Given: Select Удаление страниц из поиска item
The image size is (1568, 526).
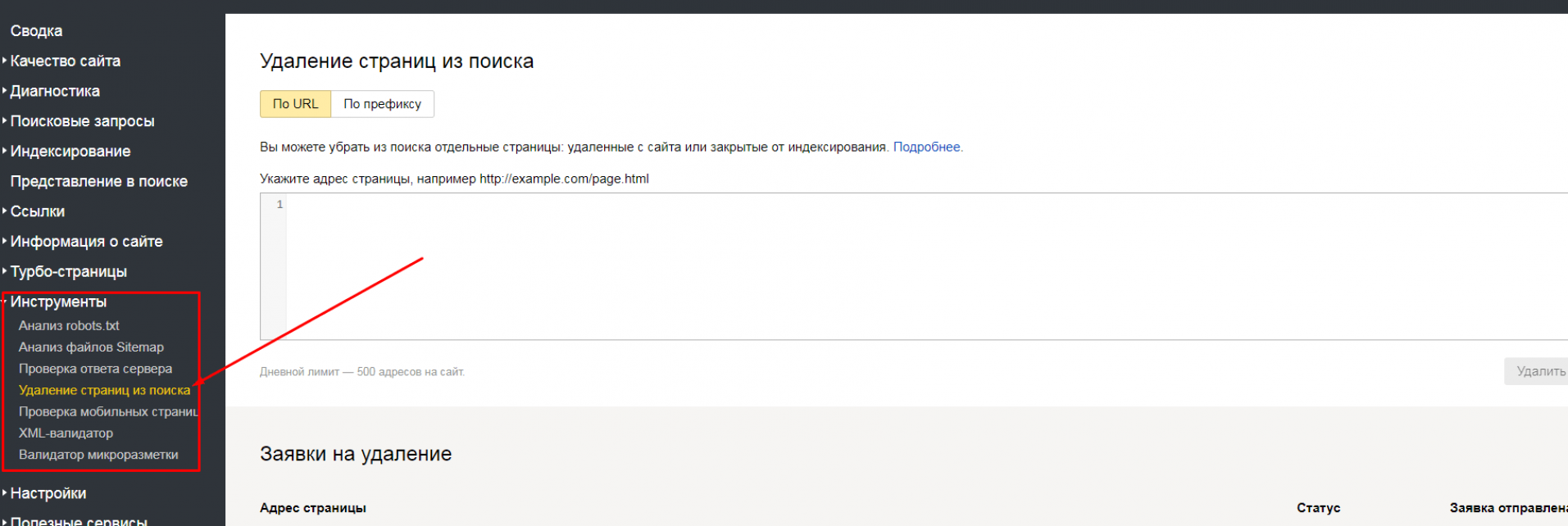Looking at the screenshot, I should [x=104, y=391].
